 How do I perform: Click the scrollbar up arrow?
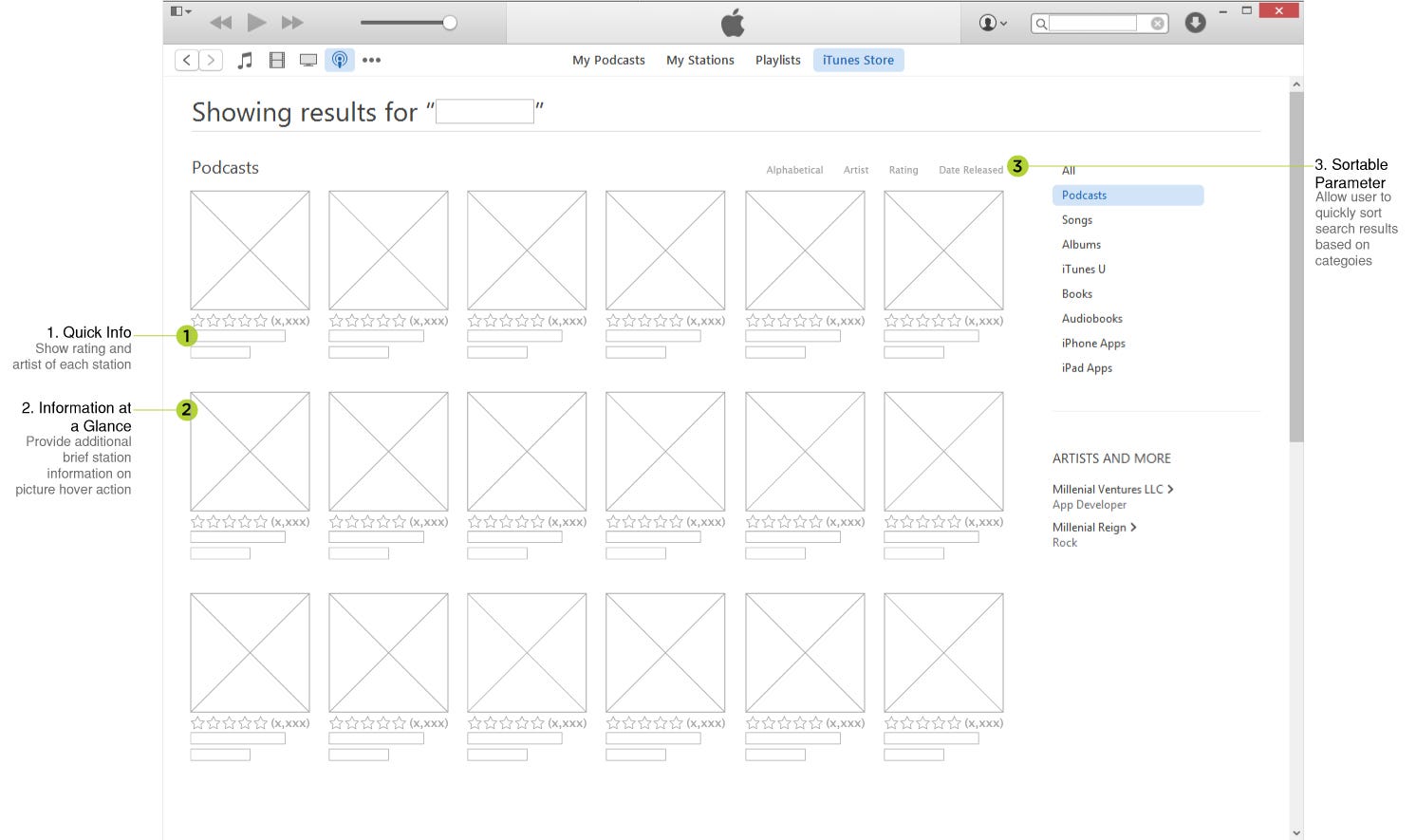click(1296, 84)
